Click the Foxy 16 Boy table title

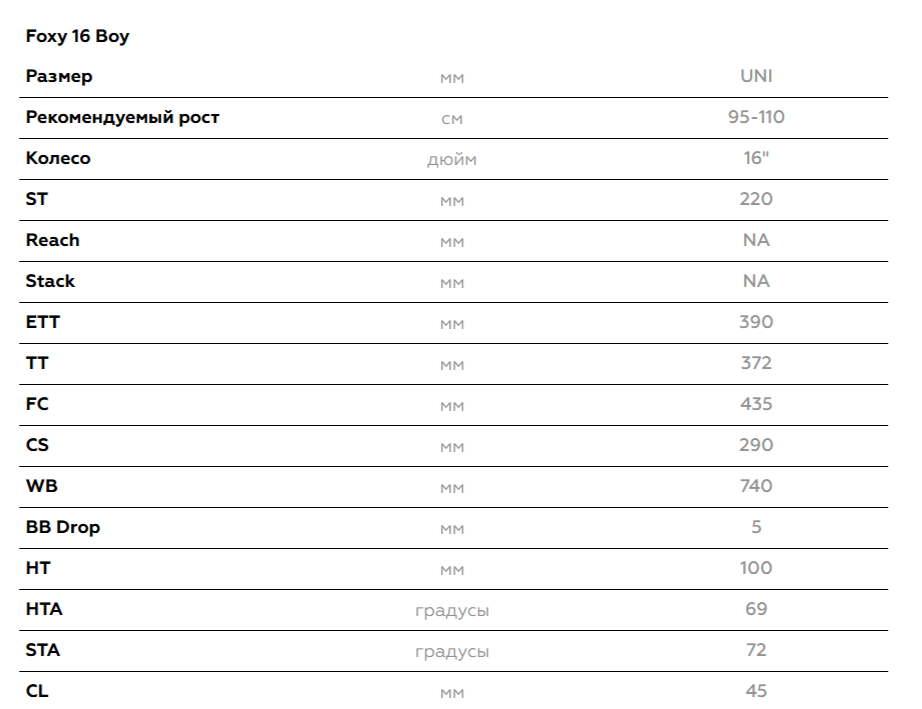pos(77,37)
